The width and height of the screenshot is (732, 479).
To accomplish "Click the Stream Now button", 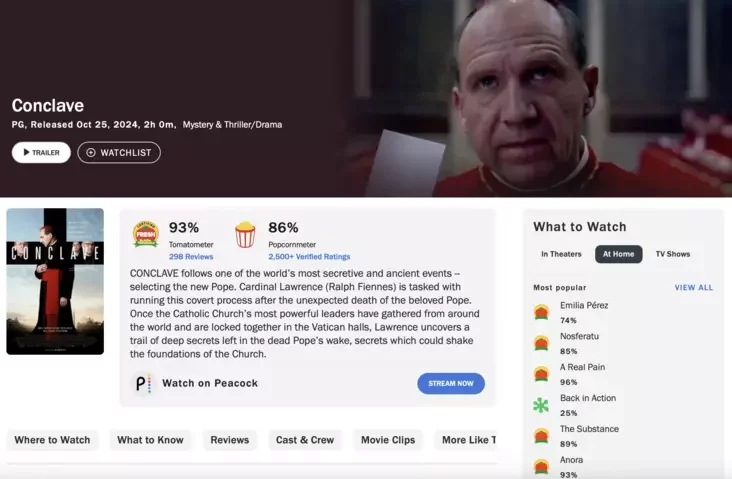I will point(451,383).
